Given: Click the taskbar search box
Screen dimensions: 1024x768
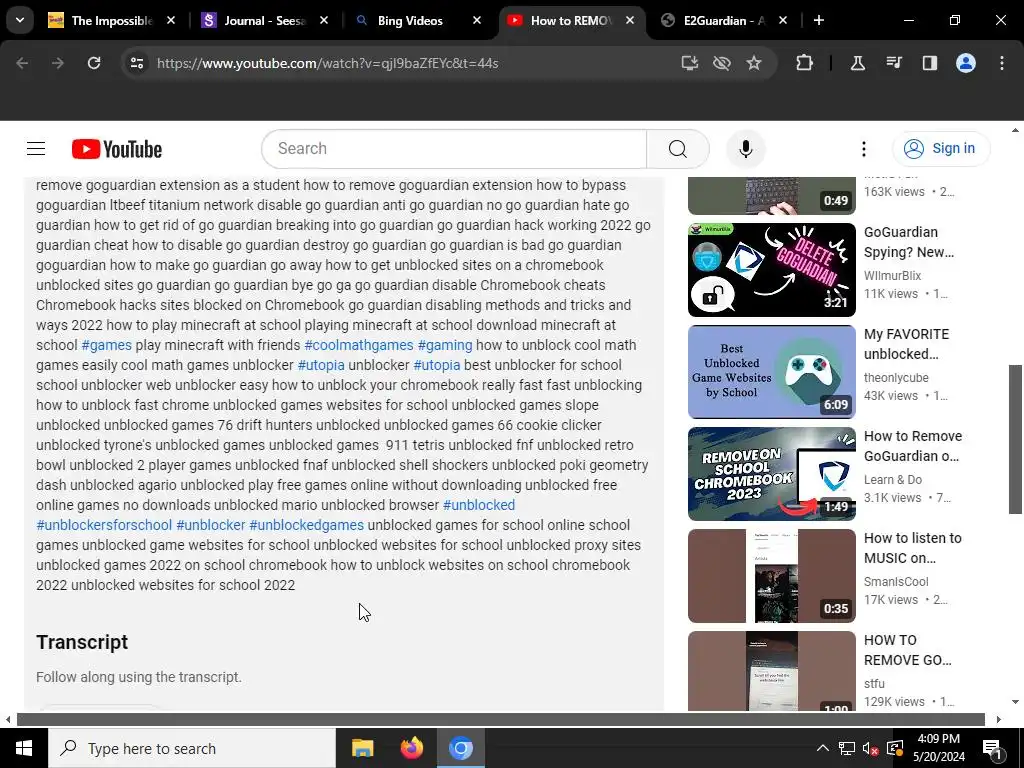Looking at the screenshot, I should click(192, 748).
